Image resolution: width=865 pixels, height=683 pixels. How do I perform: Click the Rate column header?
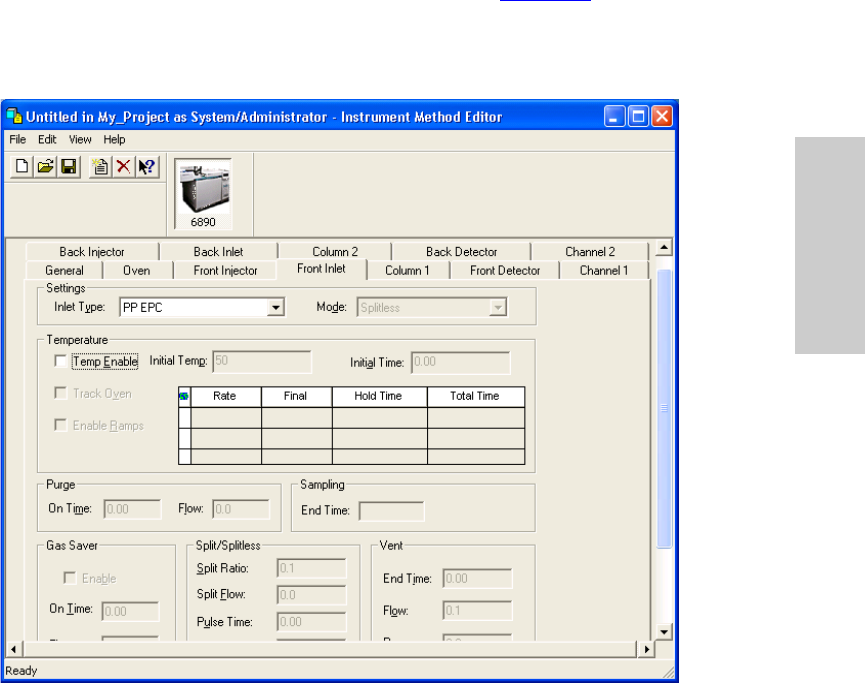[x=225, y=396]
